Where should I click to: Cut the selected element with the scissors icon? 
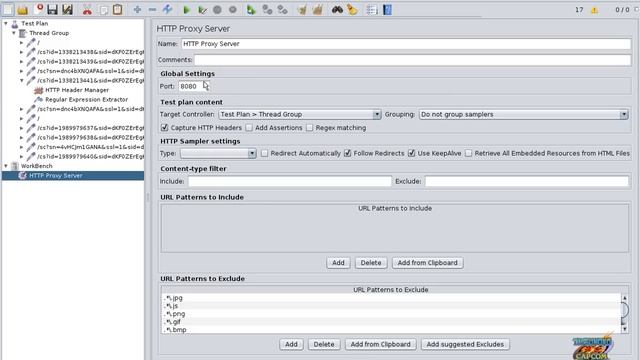[87, 10]
